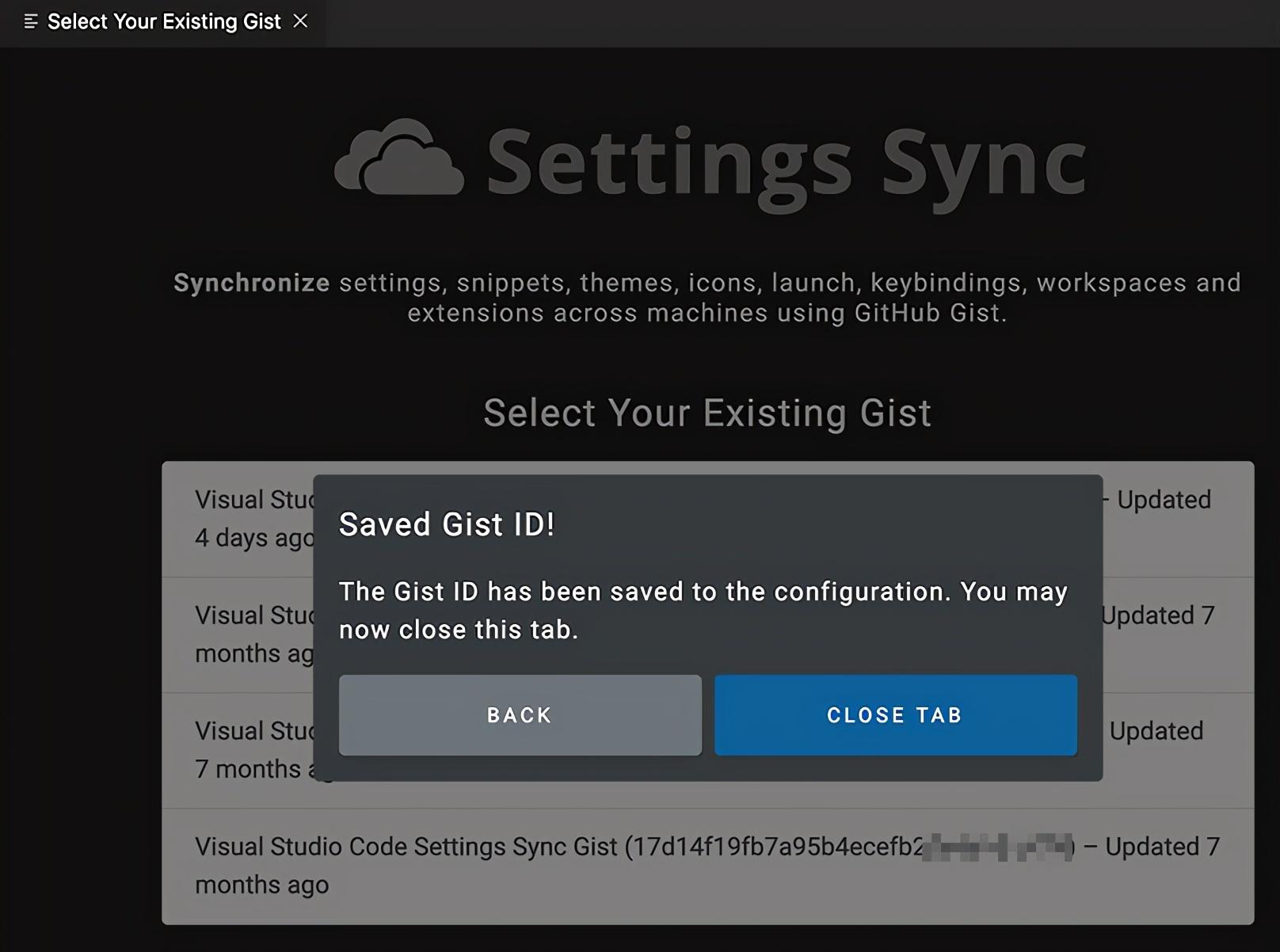This screenshot has height=952, width=1280.
Task: Click the tab's document icon
Action: point(31,22)
